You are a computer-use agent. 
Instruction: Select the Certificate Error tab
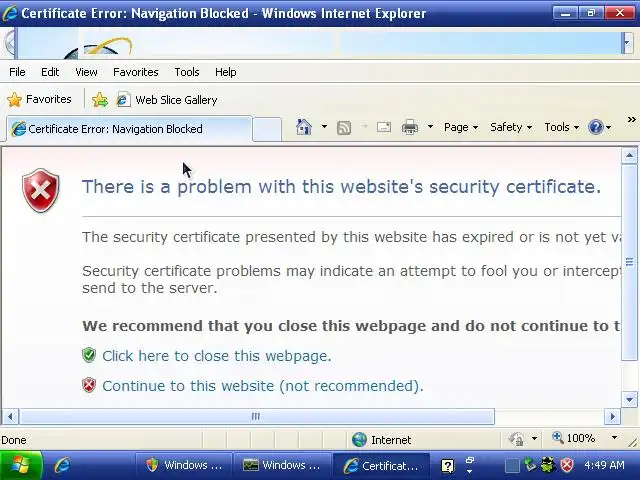[x=129, y=129]
